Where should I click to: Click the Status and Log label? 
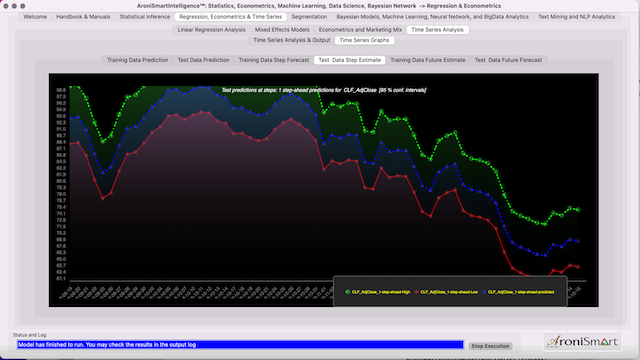(x=29, y=335)
